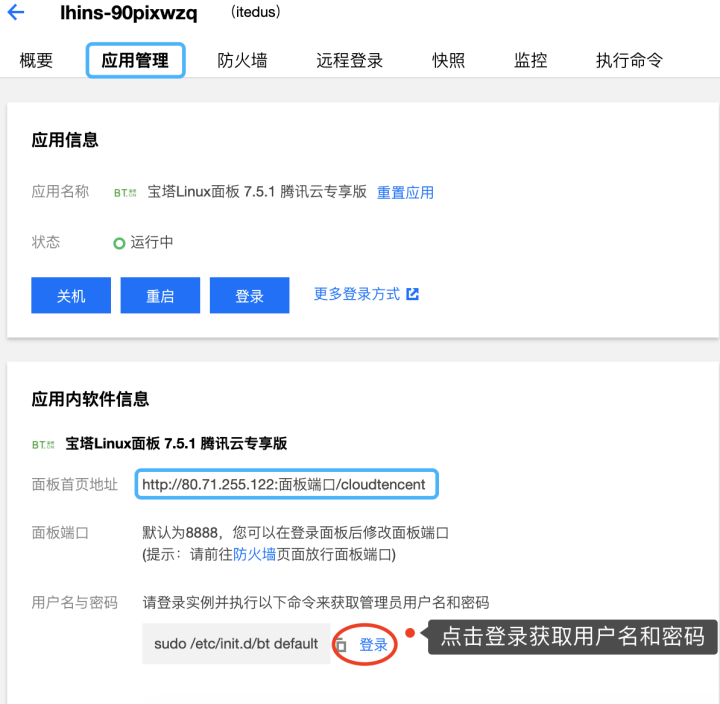Click instance name lhins-90pixwzq
This screenshot has height=704, width=720.
129,13
